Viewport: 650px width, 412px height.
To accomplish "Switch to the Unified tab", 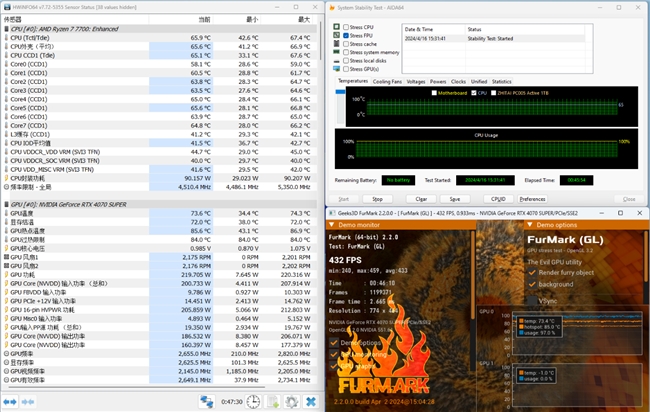I will (x=479, y=82).
